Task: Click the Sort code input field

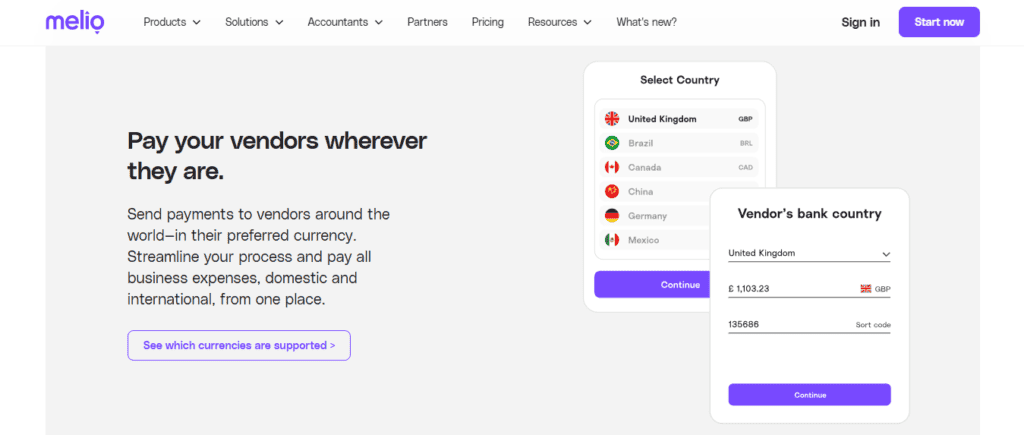Action: (x=809, y=325)
